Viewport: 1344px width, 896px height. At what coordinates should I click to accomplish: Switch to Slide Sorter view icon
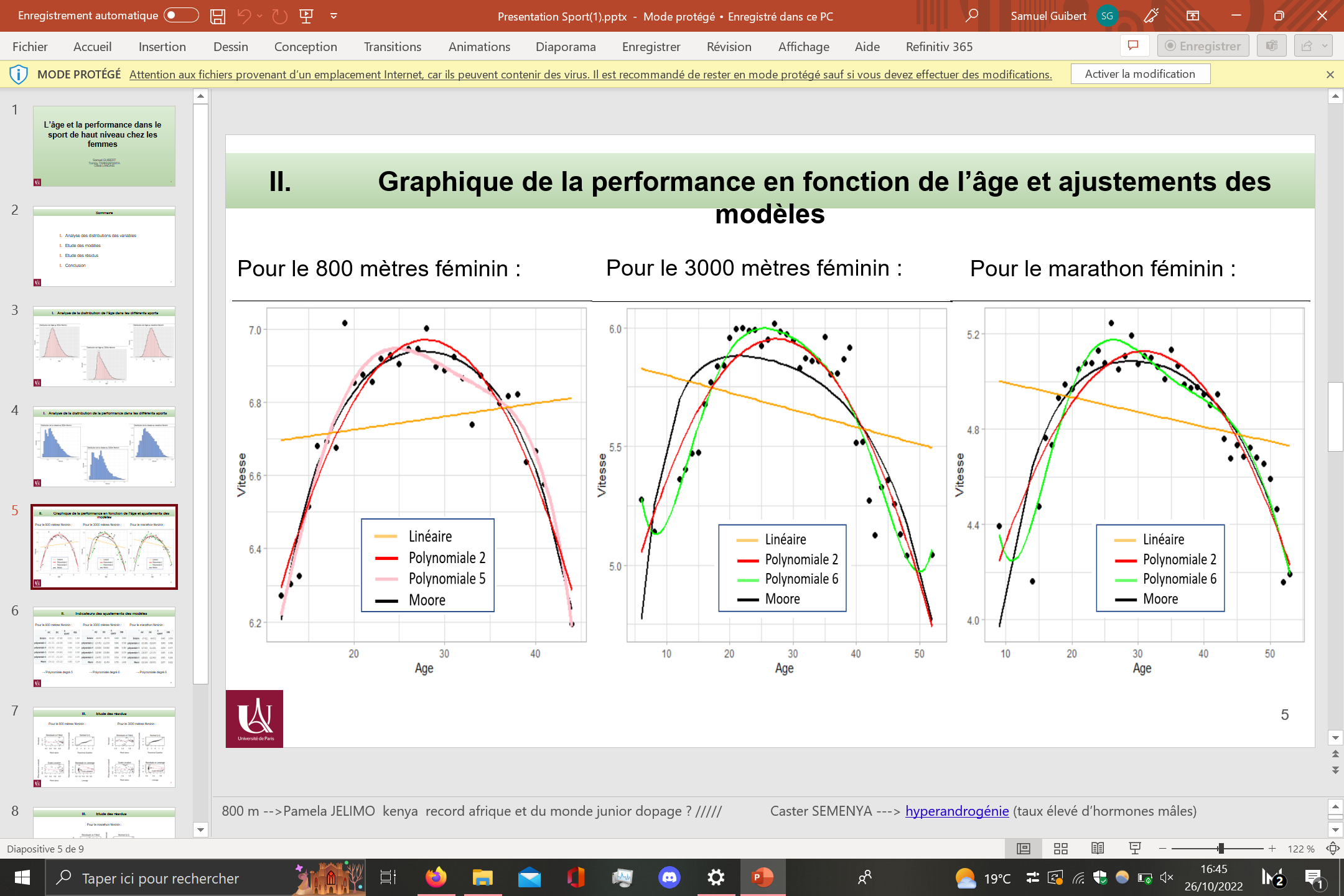click(1061, 849)
